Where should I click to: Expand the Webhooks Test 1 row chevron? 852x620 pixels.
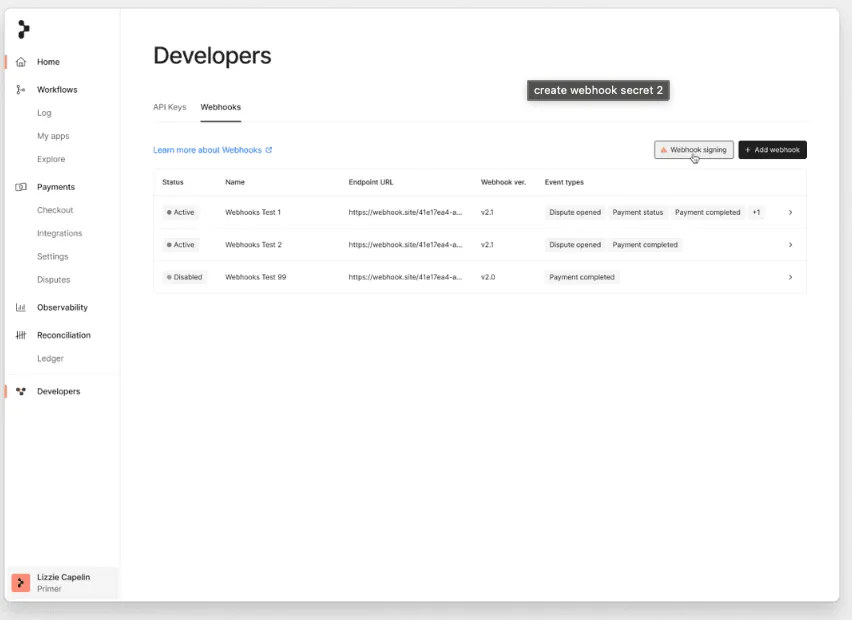pyautogui.click(x=791, y=212)
